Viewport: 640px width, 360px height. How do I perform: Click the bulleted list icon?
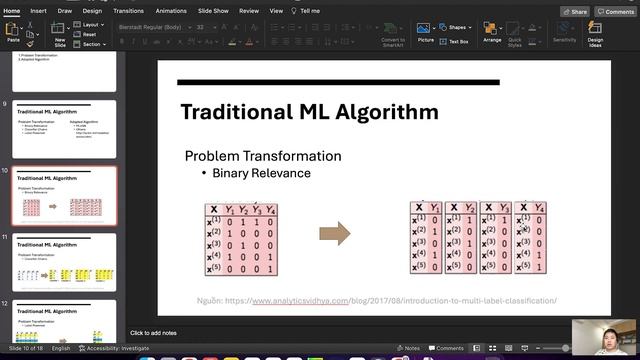[274, 27]
